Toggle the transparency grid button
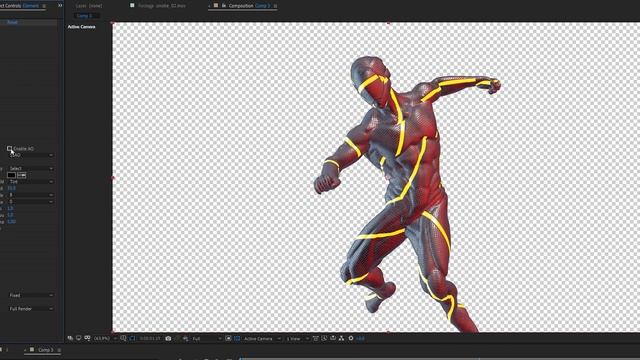This screenshot has height=360, width=640. tap(237, 338)
